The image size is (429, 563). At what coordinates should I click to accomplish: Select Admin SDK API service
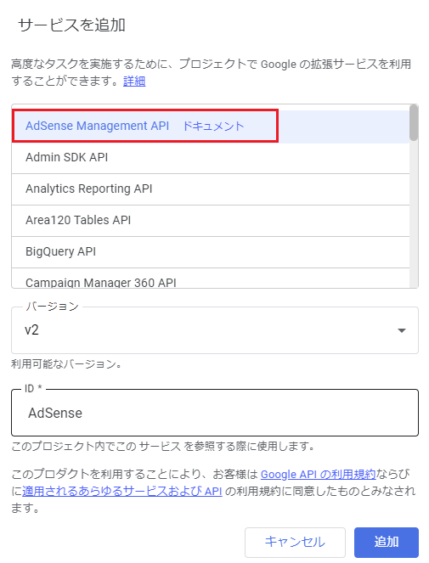pos(211,158)
